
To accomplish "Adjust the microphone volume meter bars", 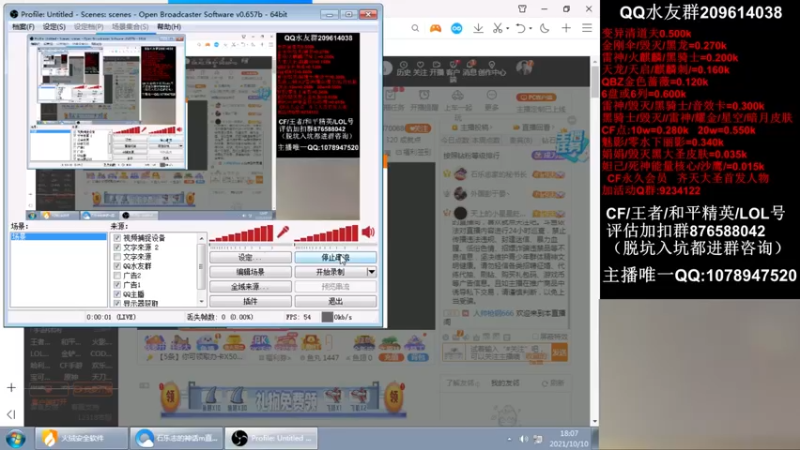I will [241, 234].
